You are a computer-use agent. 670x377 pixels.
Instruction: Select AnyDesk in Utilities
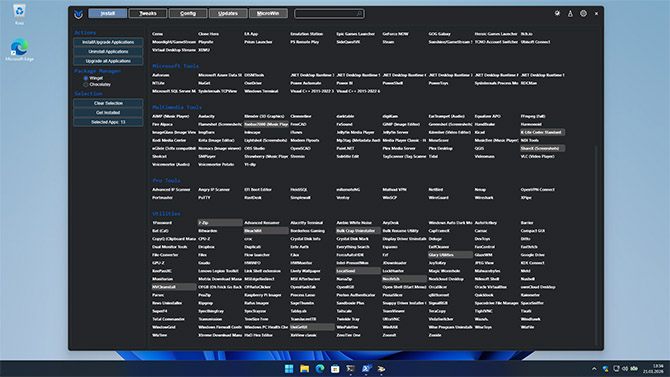point(391,223)
